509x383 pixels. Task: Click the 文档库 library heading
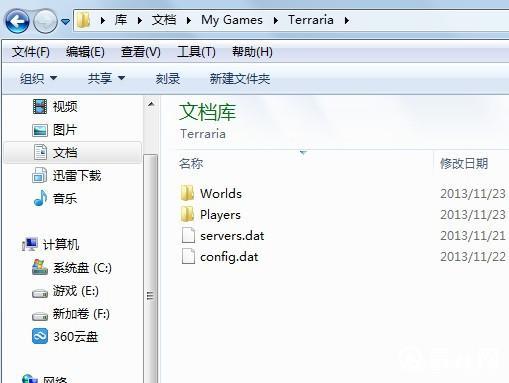click(x=207, y=112)
